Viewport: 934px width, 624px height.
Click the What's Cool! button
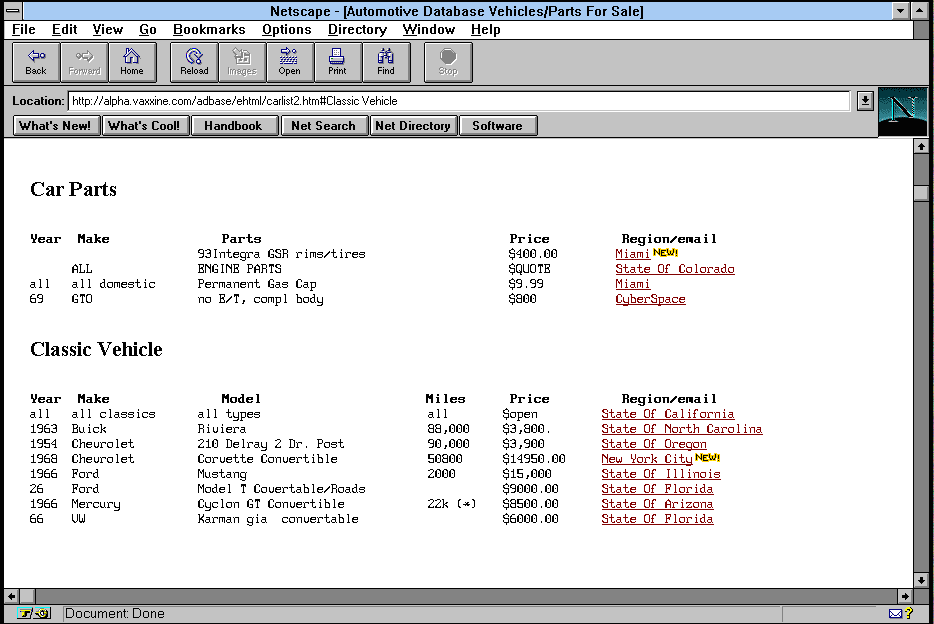click(x=144, y=126)
